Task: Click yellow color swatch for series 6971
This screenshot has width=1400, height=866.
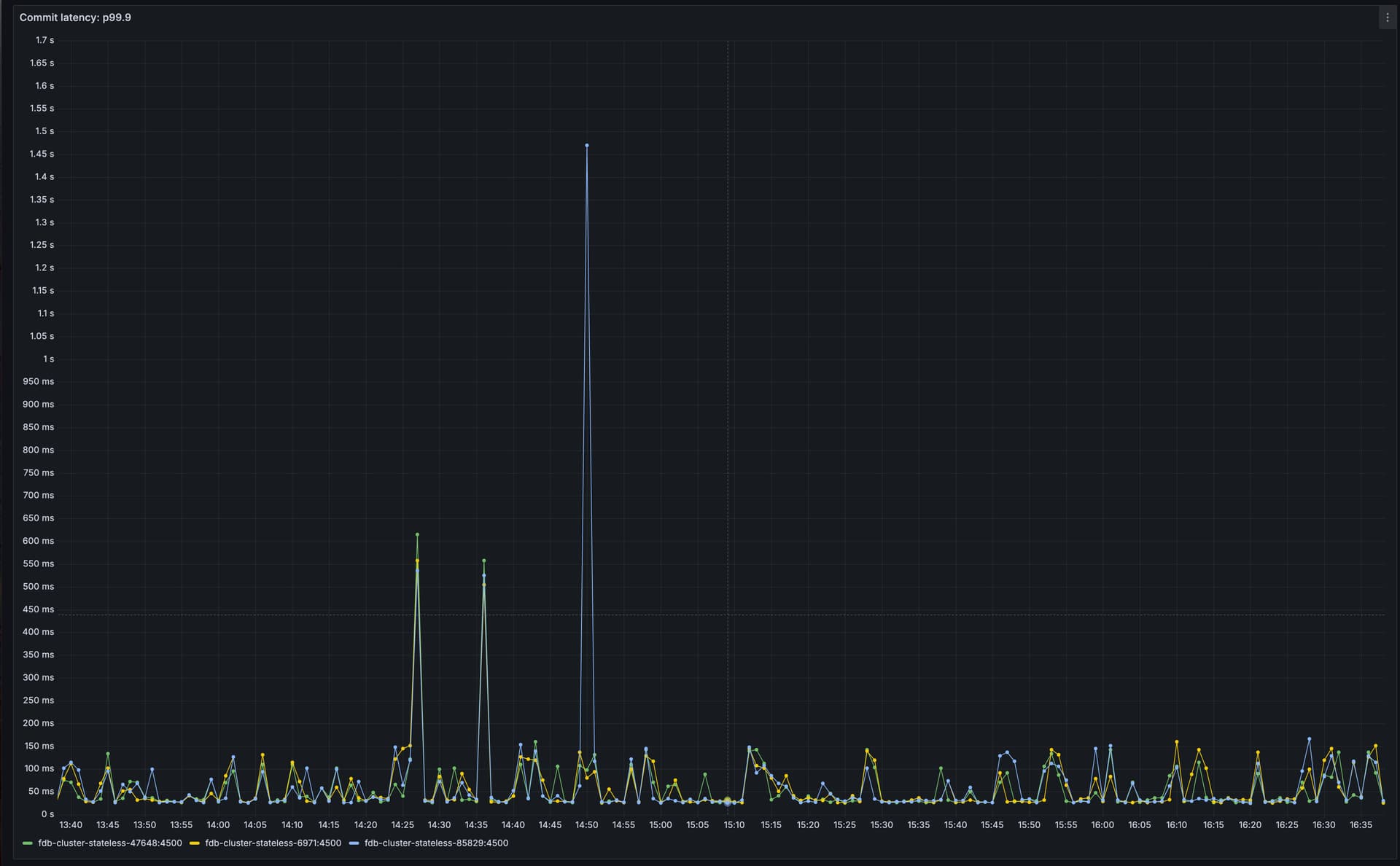Action: tap(195, 843)
